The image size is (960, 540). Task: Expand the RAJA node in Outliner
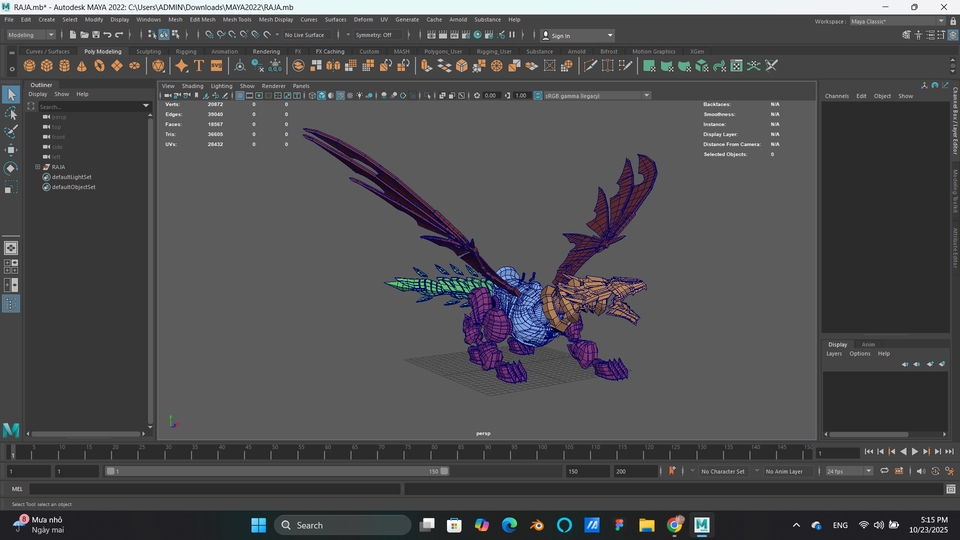point(37,167)
